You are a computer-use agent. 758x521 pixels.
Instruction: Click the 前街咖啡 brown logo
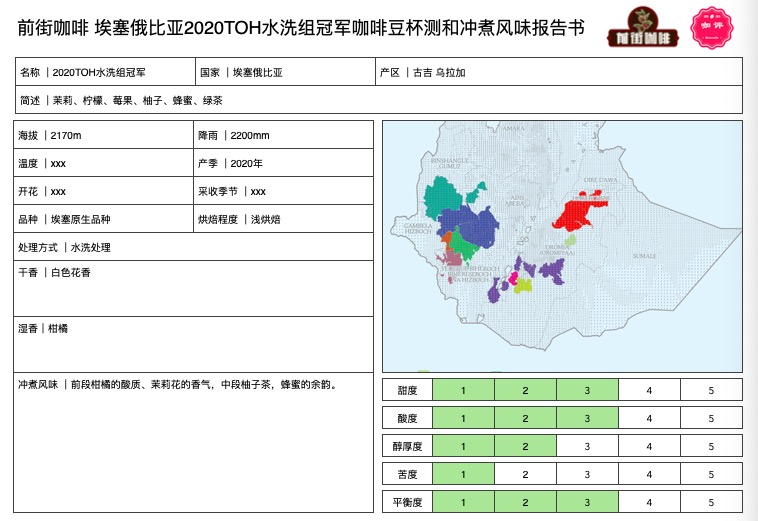(x=642, y=28)
